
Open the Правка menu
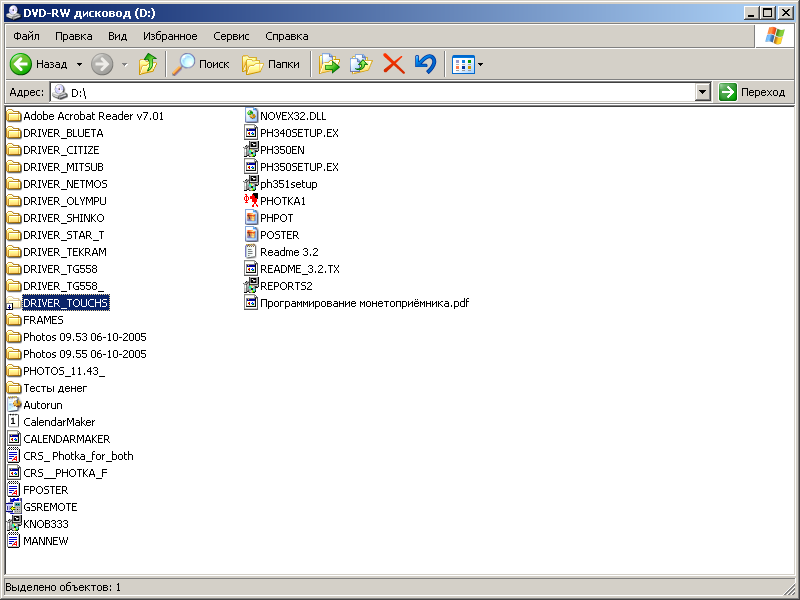point(74,36)
